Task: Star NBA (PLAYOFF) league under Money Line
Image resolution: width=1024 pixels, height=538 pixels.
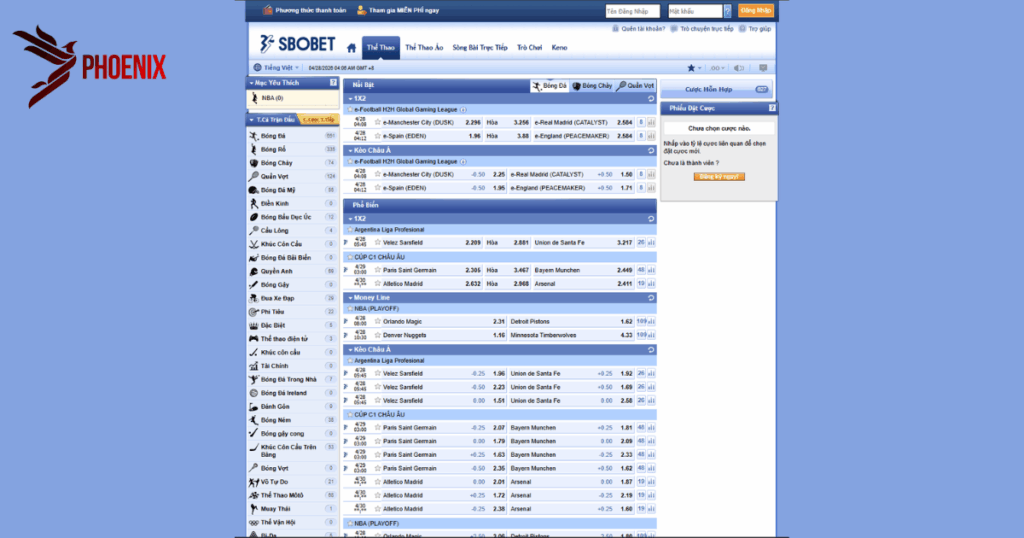Action: 350,308
